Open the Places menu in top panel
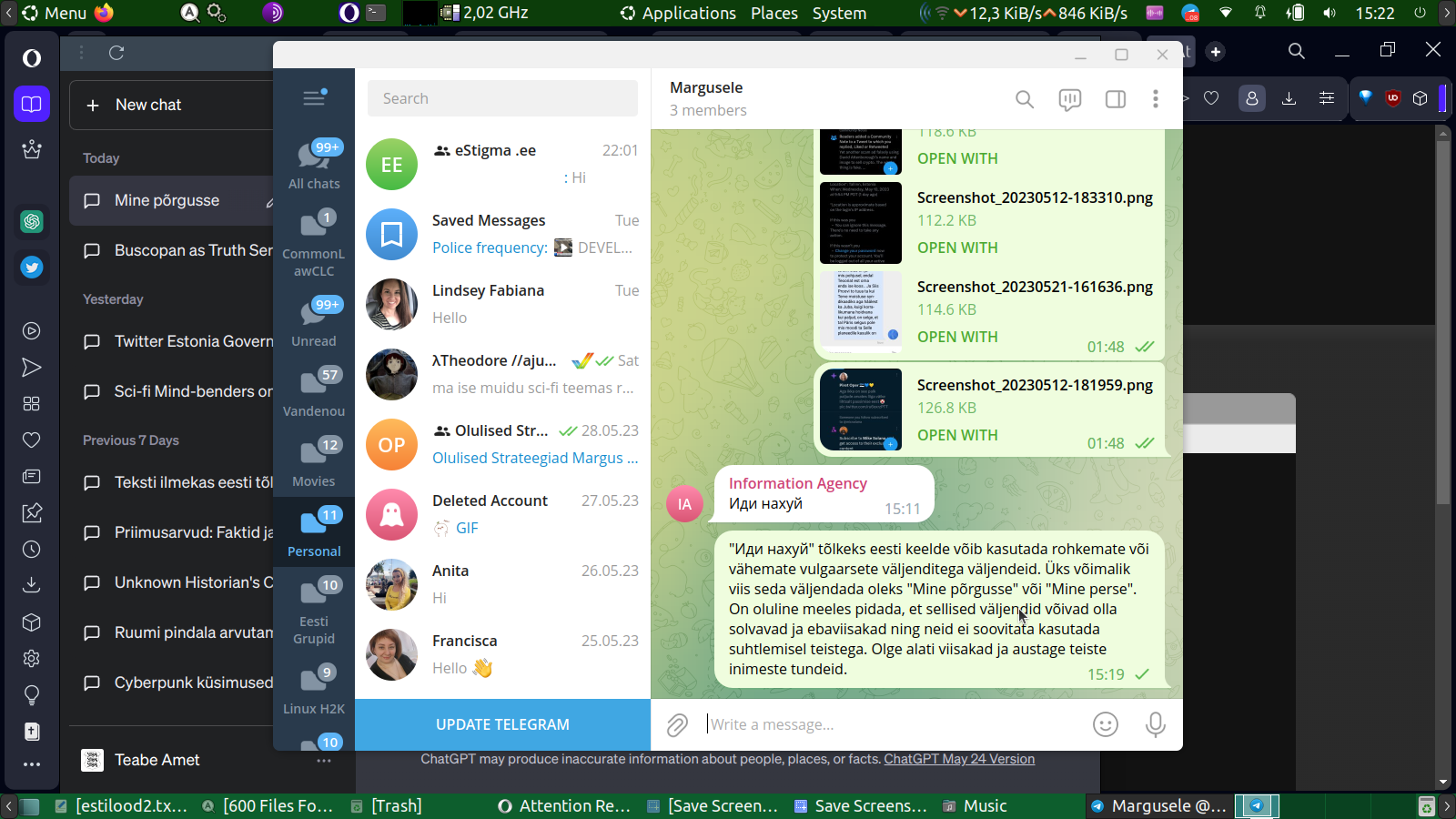This screenshot has width=1456, height=819. (774, 13)
